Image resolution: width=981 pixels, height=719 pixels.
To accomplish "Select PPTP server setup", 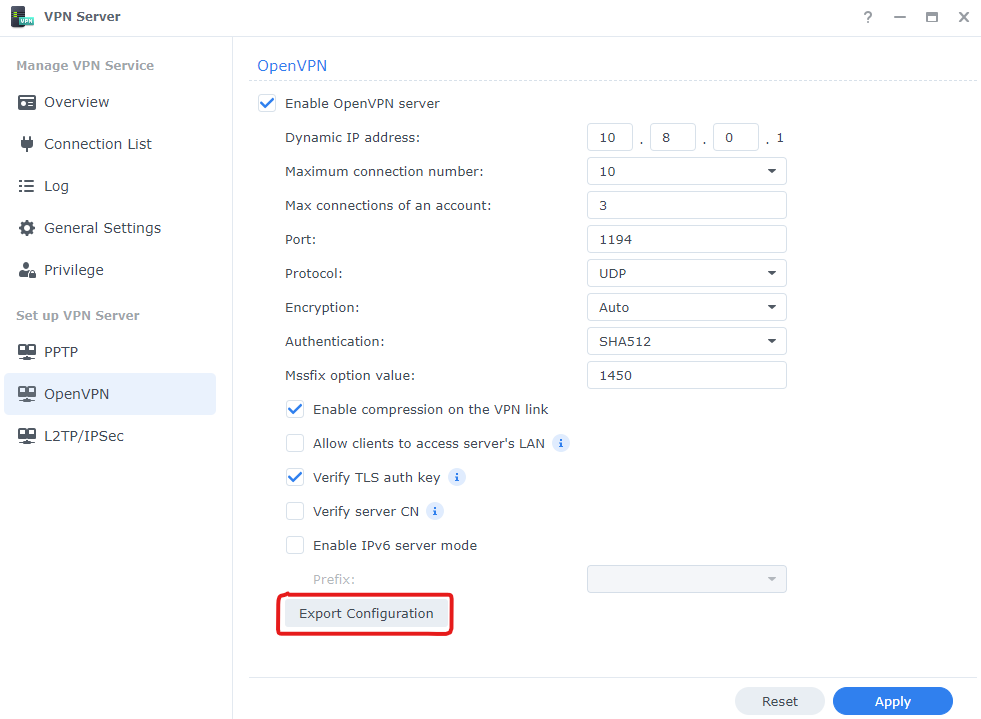I will point(110,352).
